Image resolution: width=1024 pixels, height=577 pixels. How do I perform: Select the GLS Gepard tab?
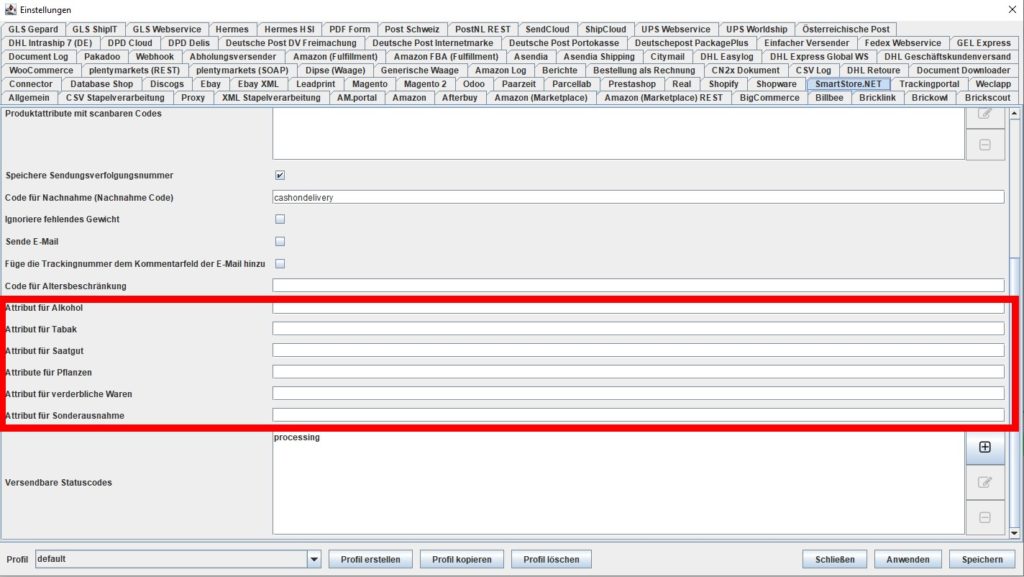point(33,29)
